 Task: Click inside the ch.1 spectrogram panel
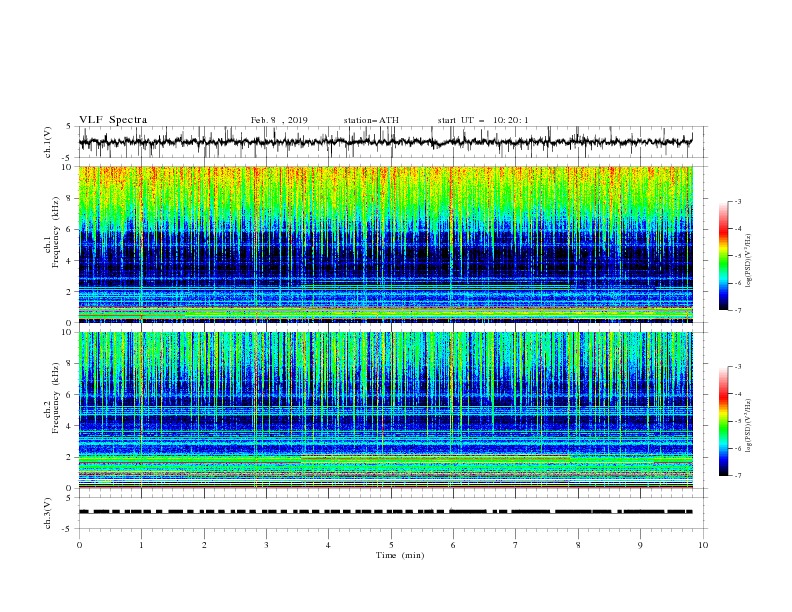(x=385, y=244)
